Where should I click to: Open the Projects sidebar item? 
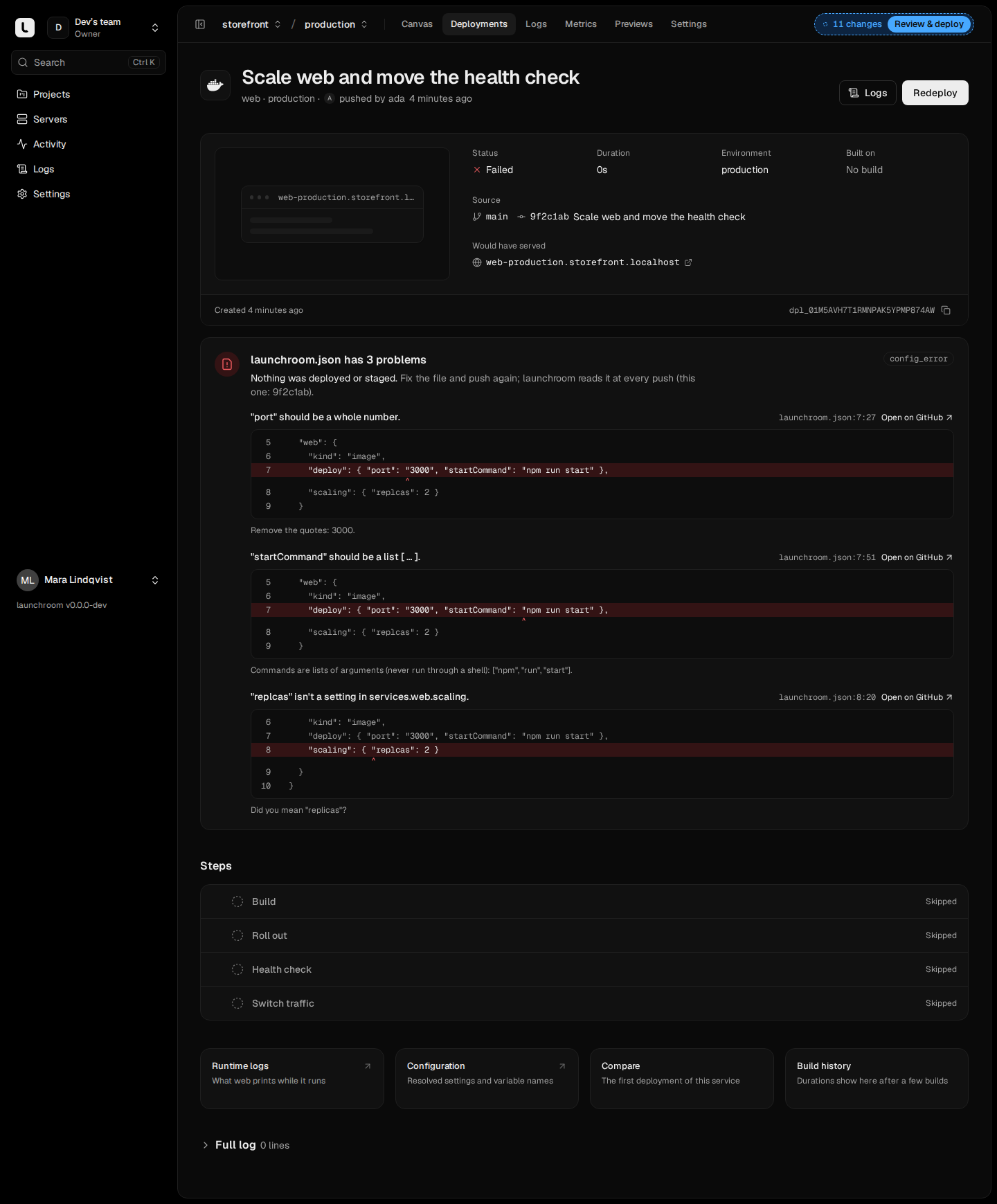tap(89, 94)
